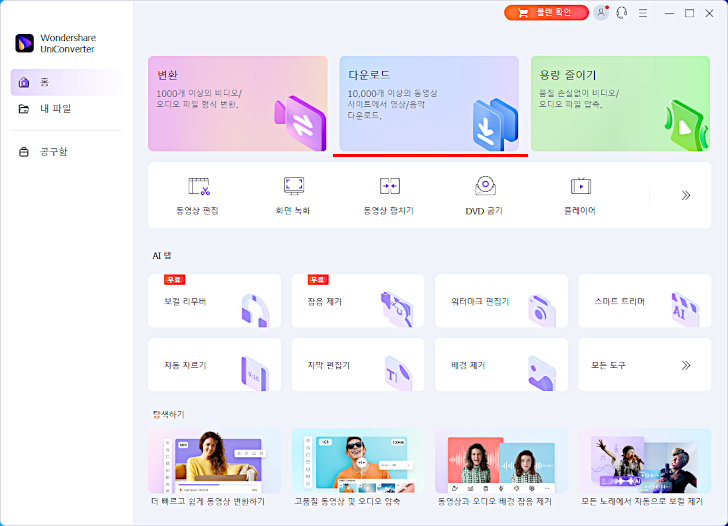Click the 동영상과 오디오 배경 잡음 제거 caption
The height and width of the screenshot is (526, 728).
pos(495,501)
